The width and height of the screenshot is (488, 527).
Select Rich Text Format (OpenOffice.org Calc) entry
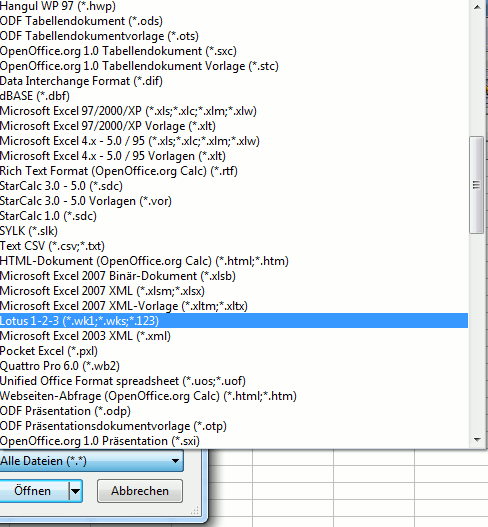[x=234, y=171]
